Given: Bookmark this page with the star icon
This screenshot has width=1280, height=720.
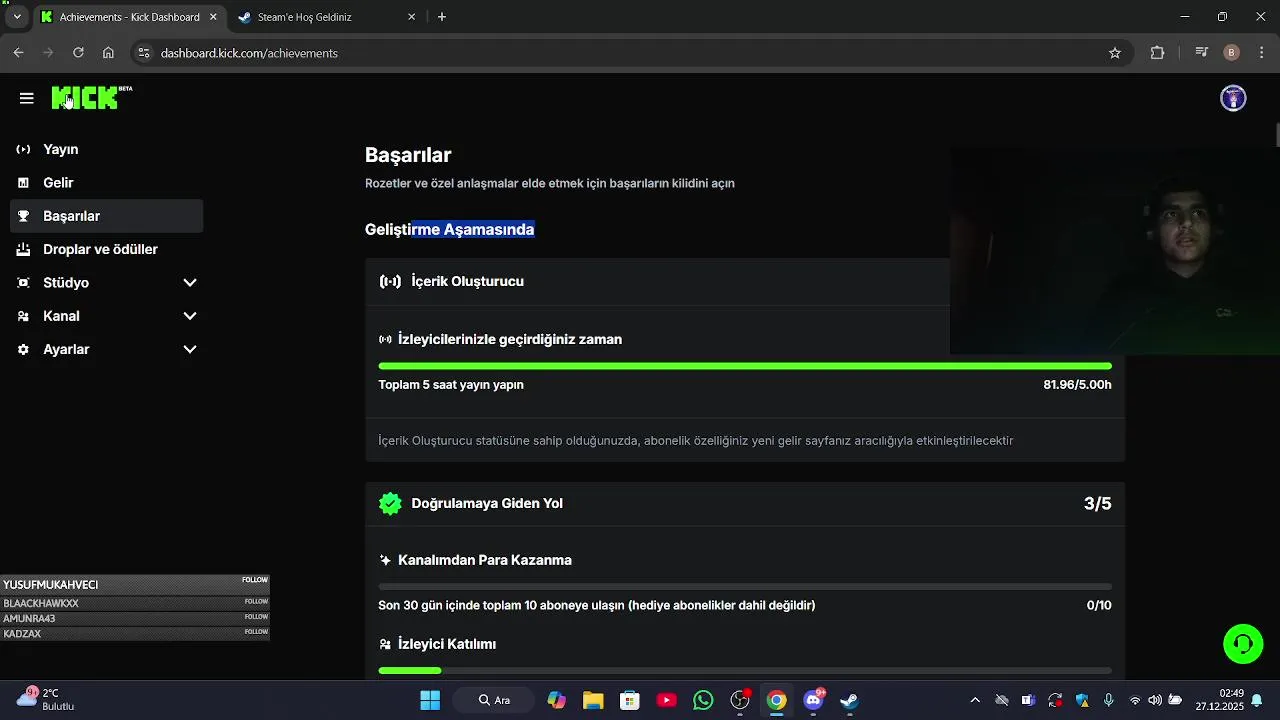Looking at the screenshot, I should click(1115, 53).
